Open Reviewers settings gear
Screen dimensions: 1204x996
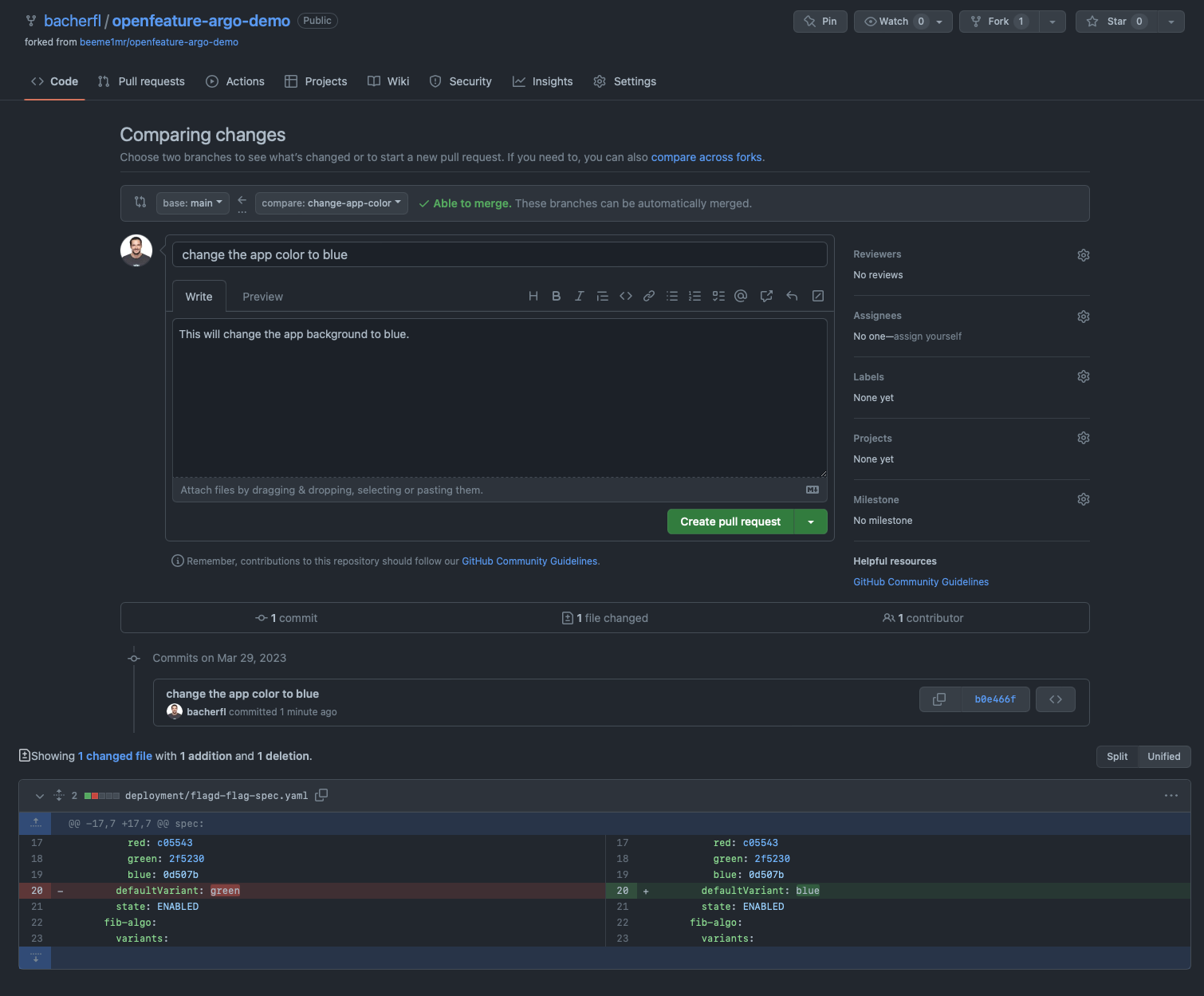[x=1084, y=255]
